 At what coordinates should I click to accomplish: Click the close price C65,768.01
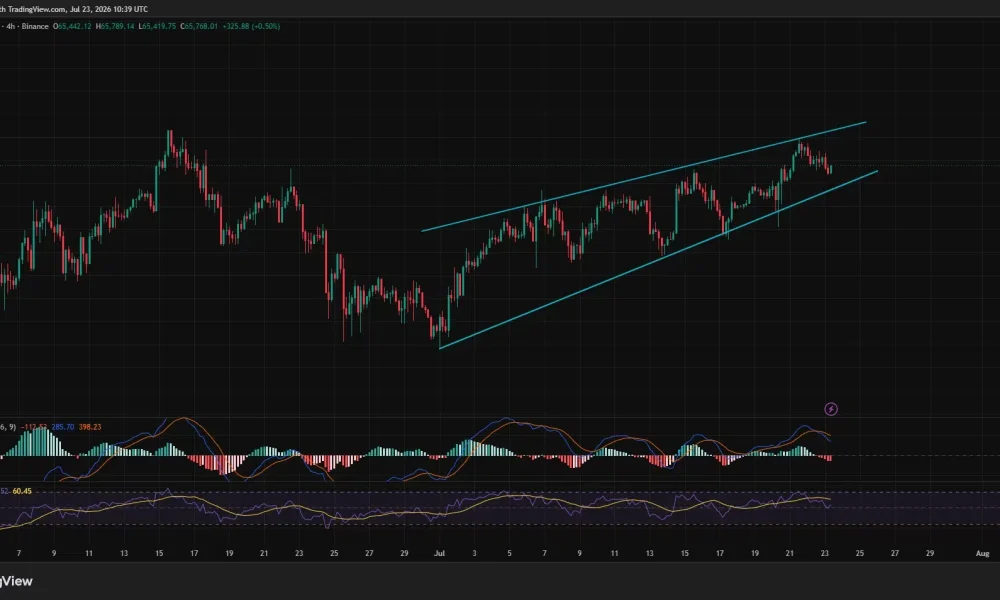[x=199, y=26]
